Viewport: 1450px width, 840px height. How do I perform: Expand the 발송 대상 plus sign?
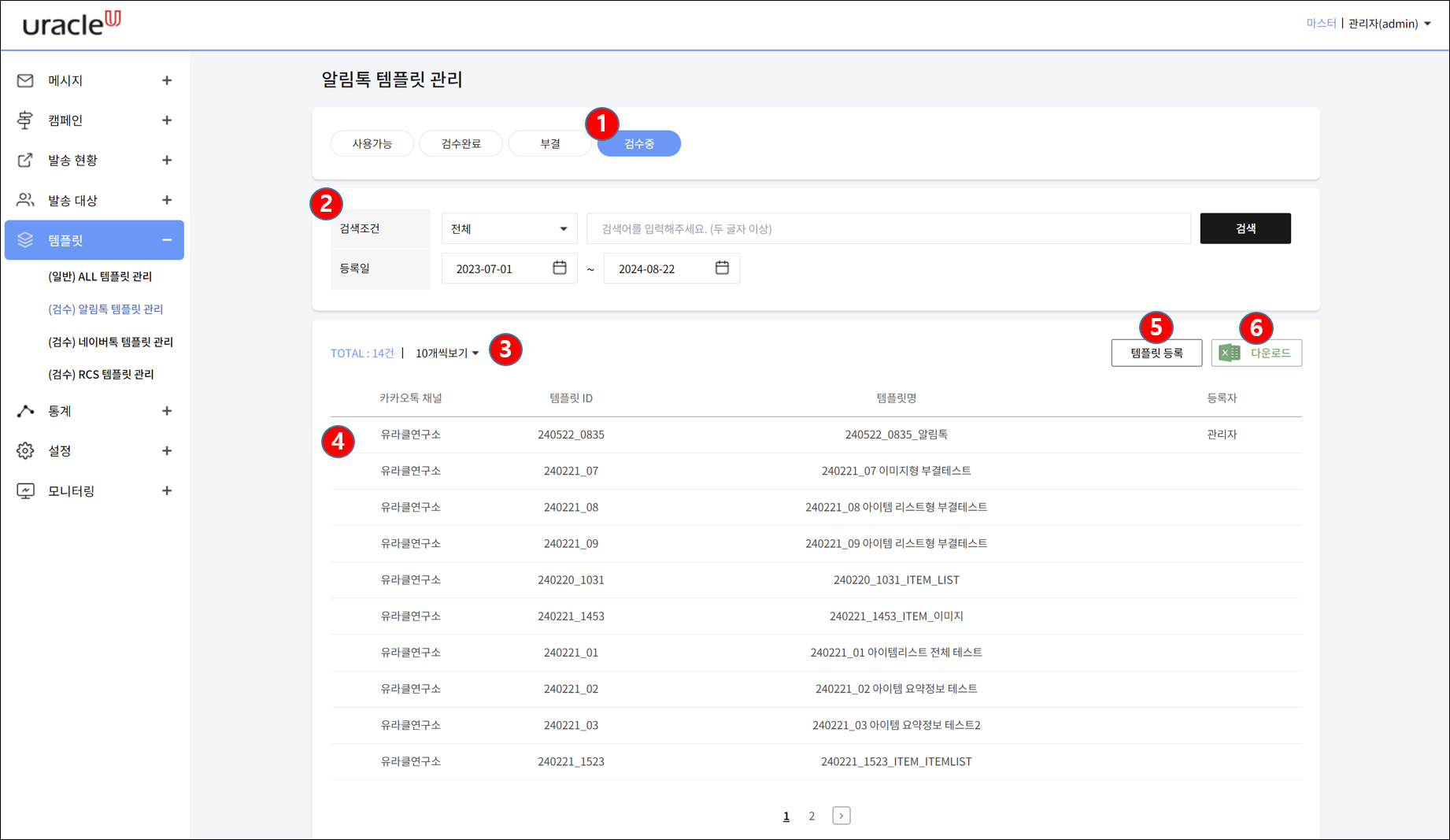[167, 200]
